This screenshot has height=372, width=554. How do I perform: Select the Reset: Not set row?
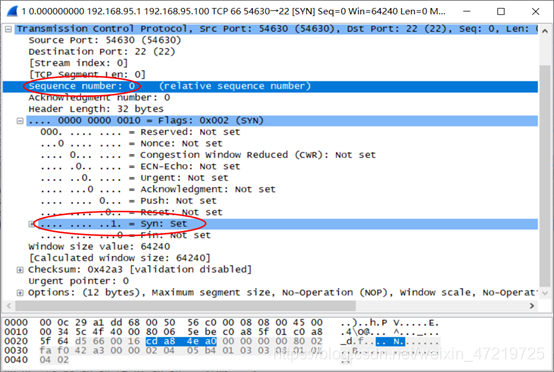[x=131, y=212]
